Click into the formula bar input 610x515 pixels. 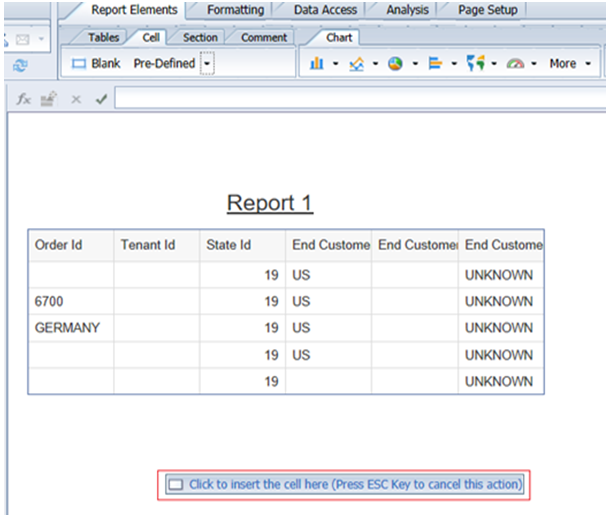pyautogui.click(x=360, y=98)
